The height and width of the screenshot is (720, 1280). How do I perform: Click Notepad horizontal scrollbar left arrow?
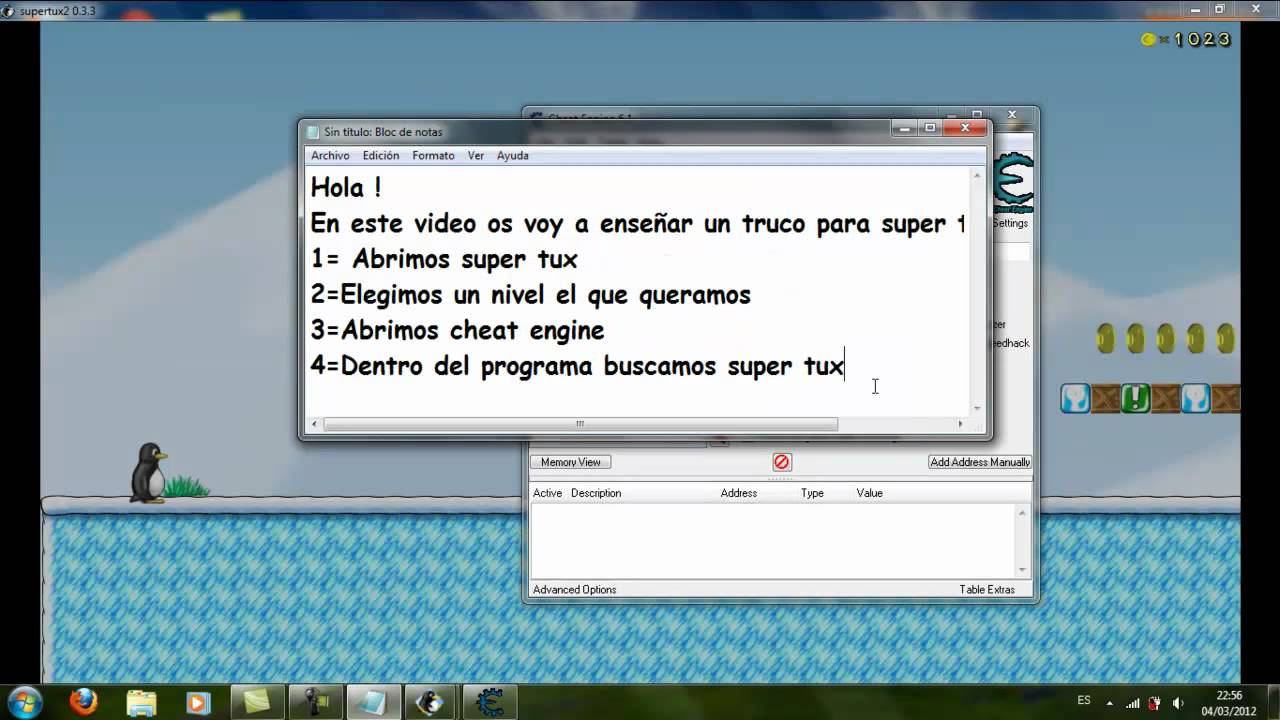[314, 424]
